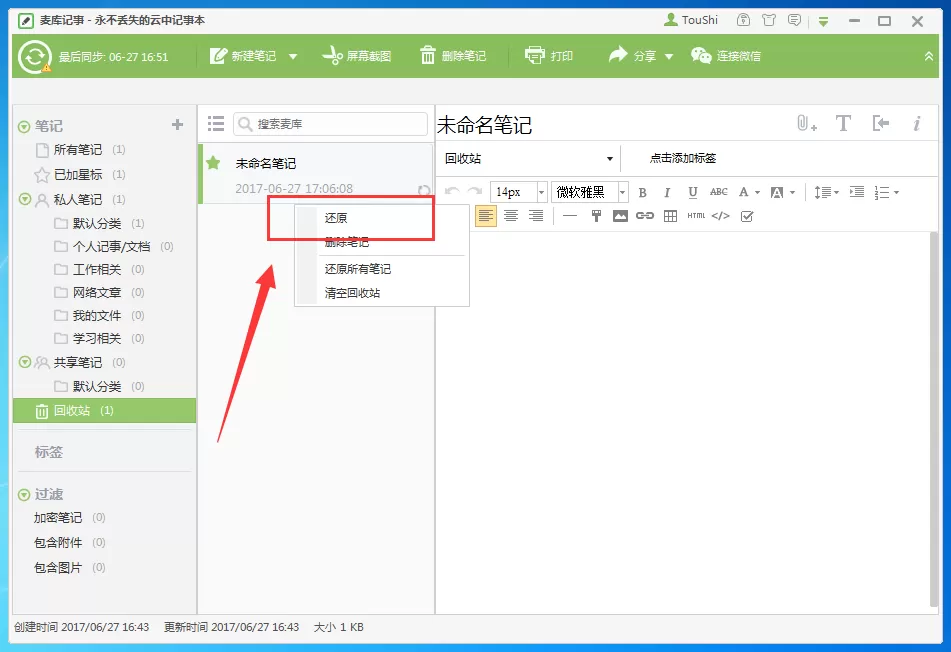Open the 学习相关 folder
Viewport: 951px width, 652px height.
point(99,338)
